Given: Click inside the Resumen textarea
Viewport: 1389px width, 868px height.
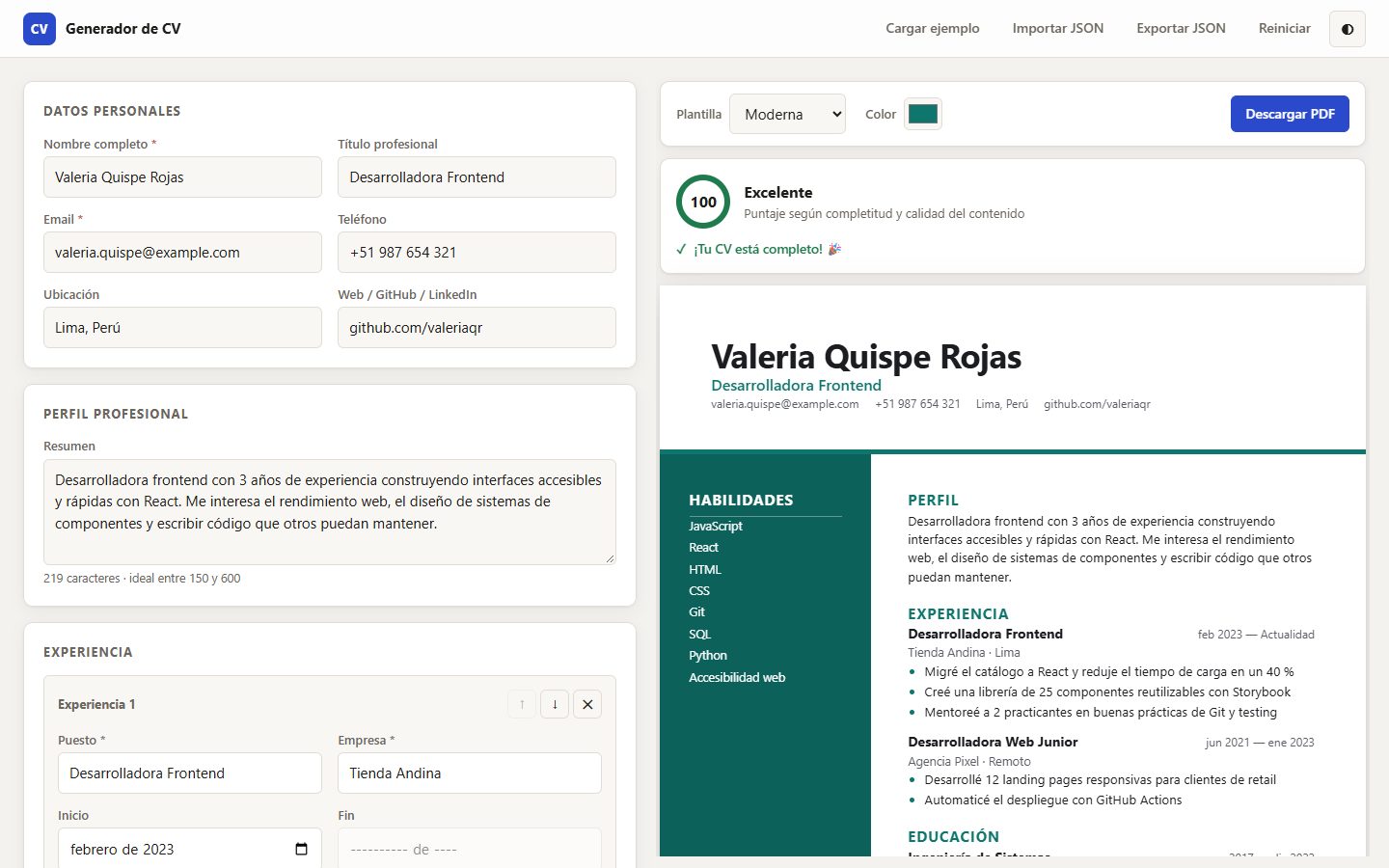Looking at the screenshot, I should coord(330,512).
